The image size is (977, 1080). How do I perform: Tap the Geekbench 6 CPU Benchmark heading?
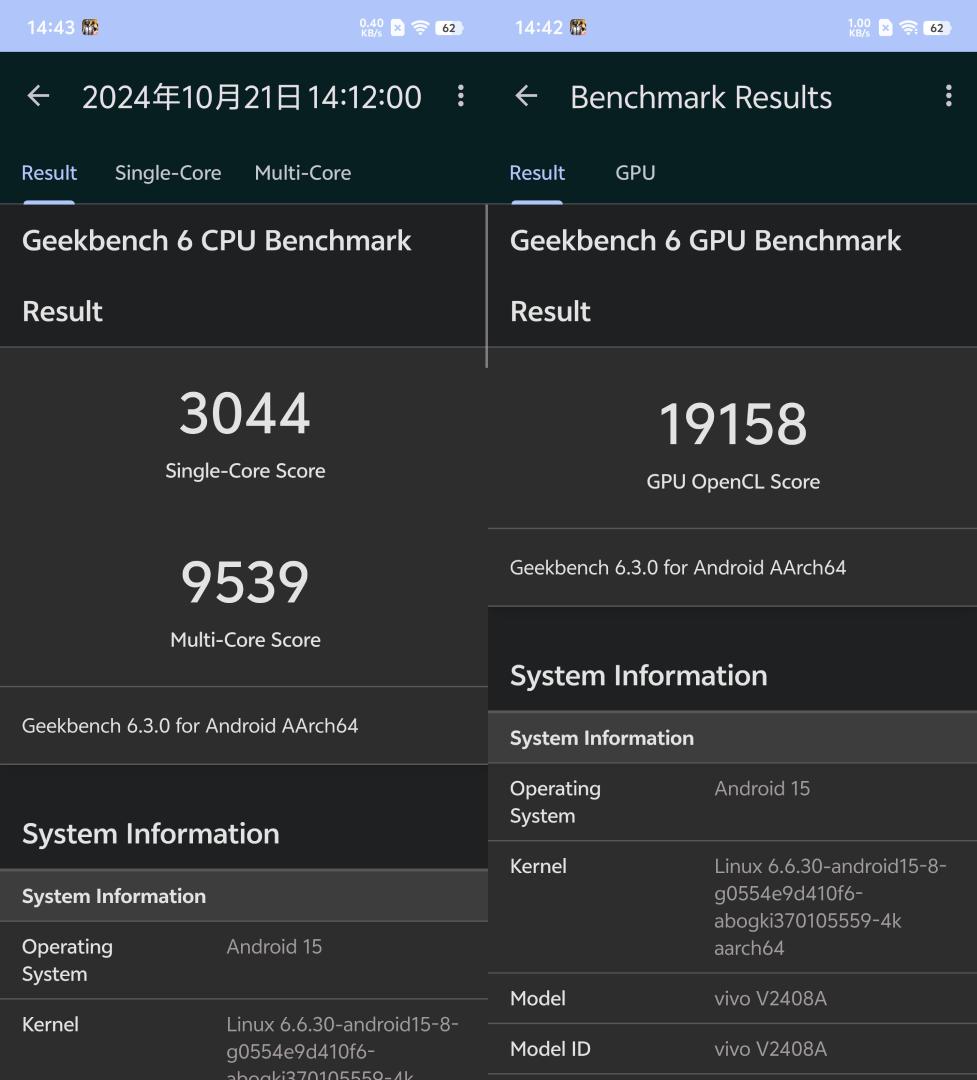(216, 241)
